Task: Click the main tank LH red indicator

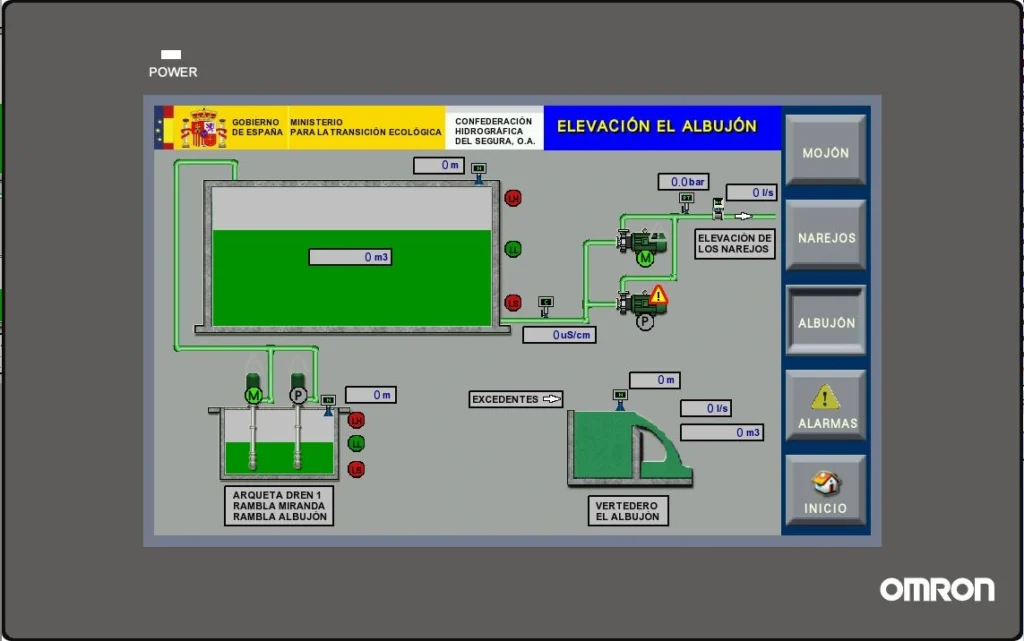Action: click(x=513, y=198)
